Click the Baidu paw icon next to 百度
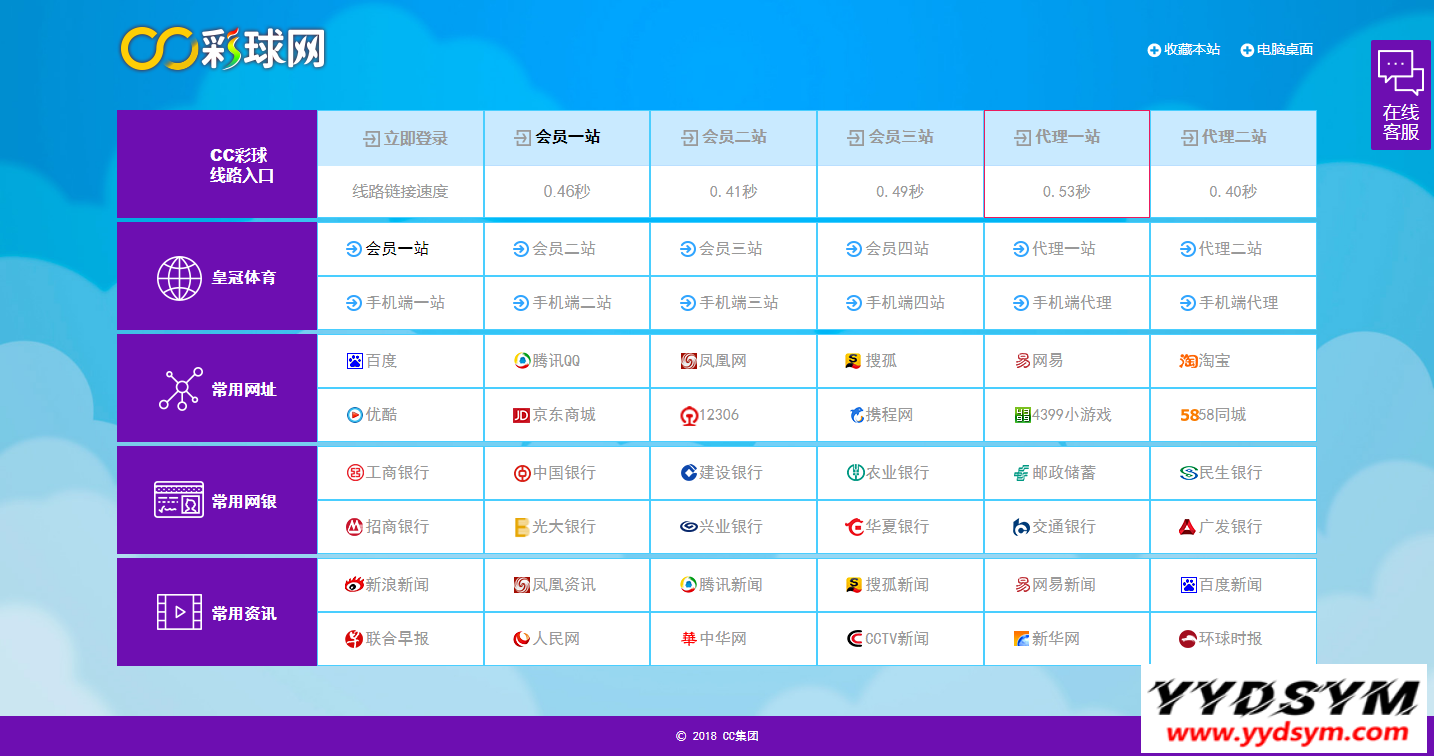Screen dimensions: 1434x756 354,361
